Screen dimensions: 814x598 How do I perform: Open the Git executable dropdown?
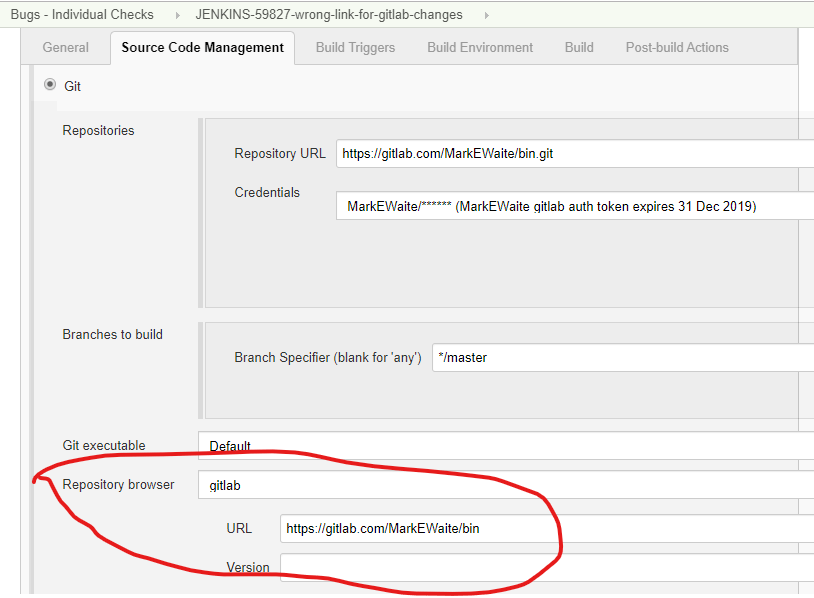tap(506, 445)
